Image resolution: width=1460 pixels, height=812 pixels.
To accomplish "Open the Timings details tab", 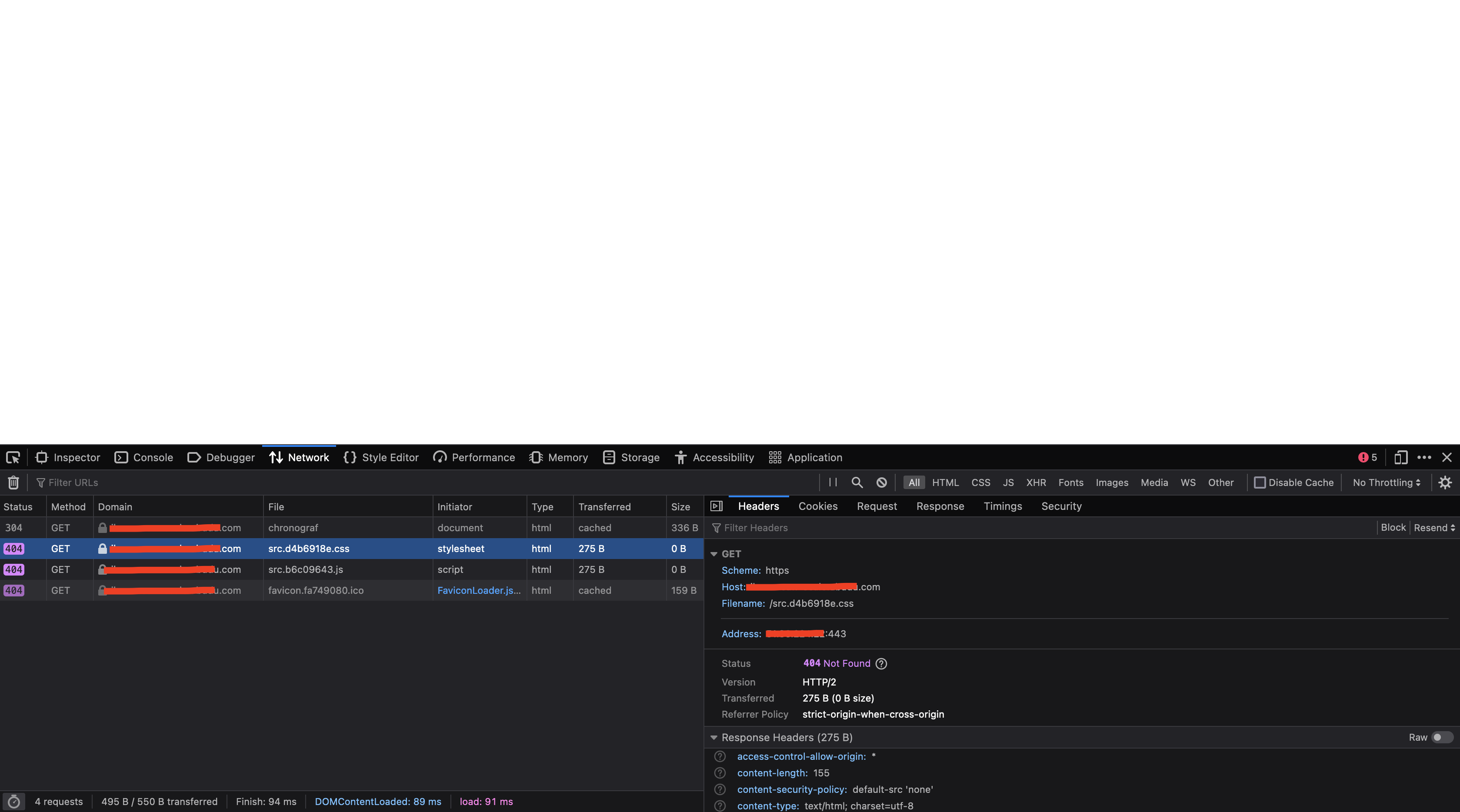I will pos(1002,506).
